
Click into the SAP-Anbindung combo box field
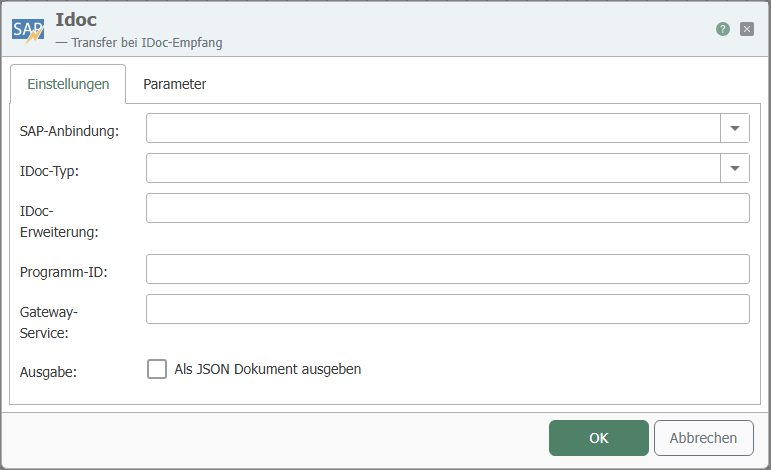tap(432, 128)
